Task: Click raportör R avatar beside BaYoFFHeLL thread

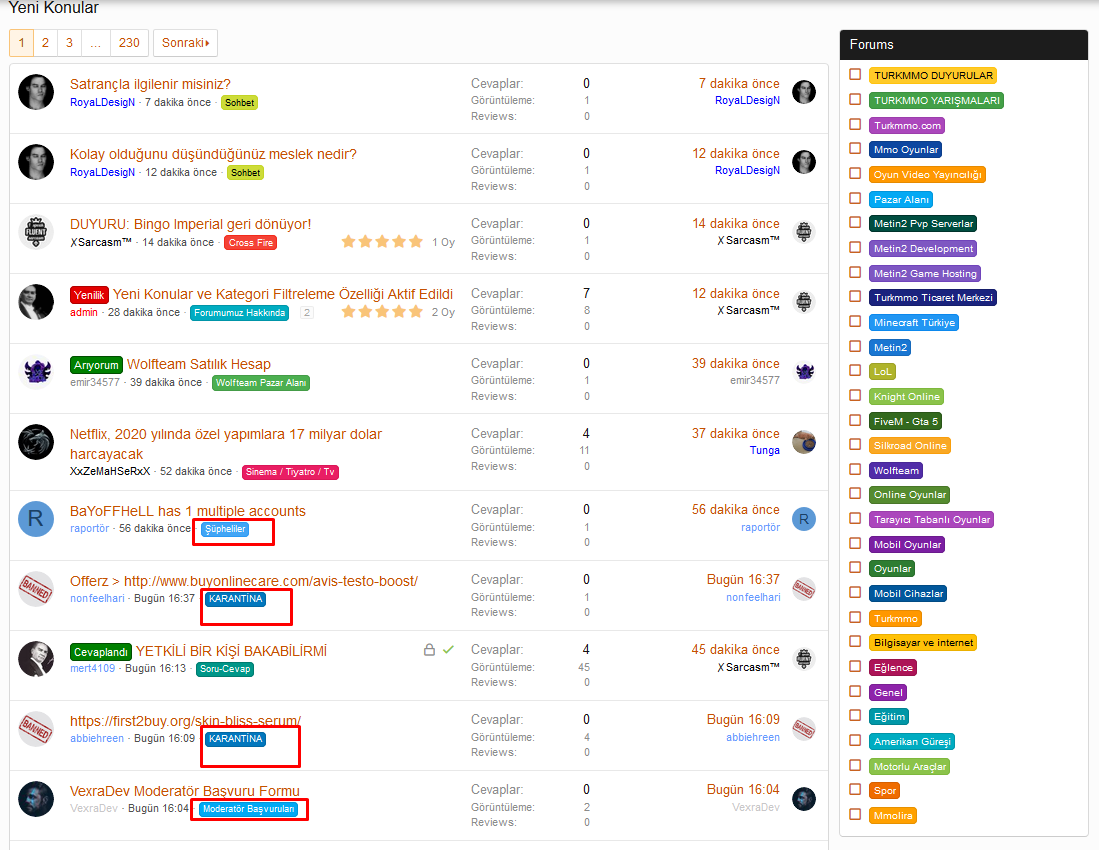Action: tap(36, 519)
